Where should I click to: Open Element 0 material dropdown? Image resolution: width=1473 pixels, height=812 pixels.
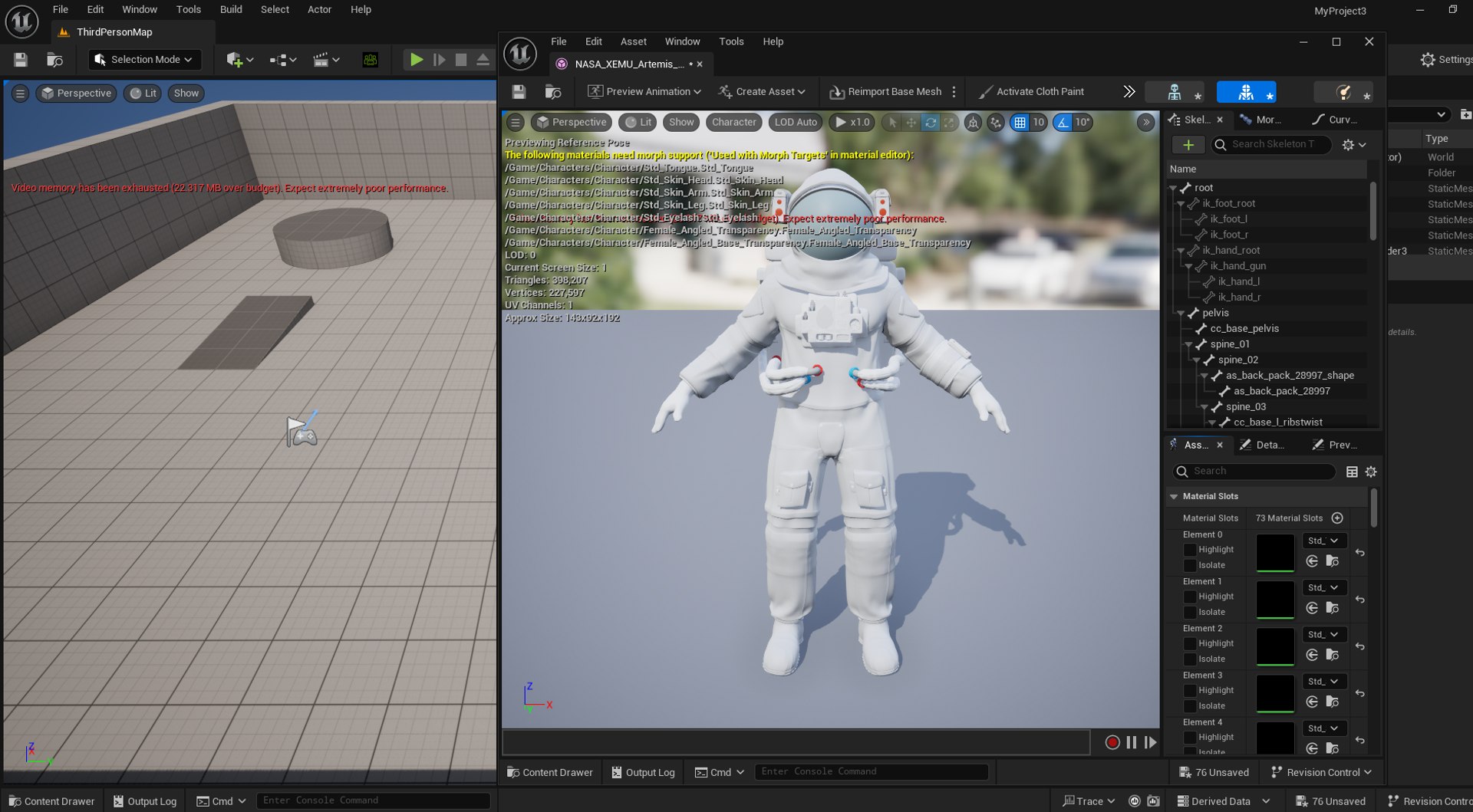(1323, 541)
